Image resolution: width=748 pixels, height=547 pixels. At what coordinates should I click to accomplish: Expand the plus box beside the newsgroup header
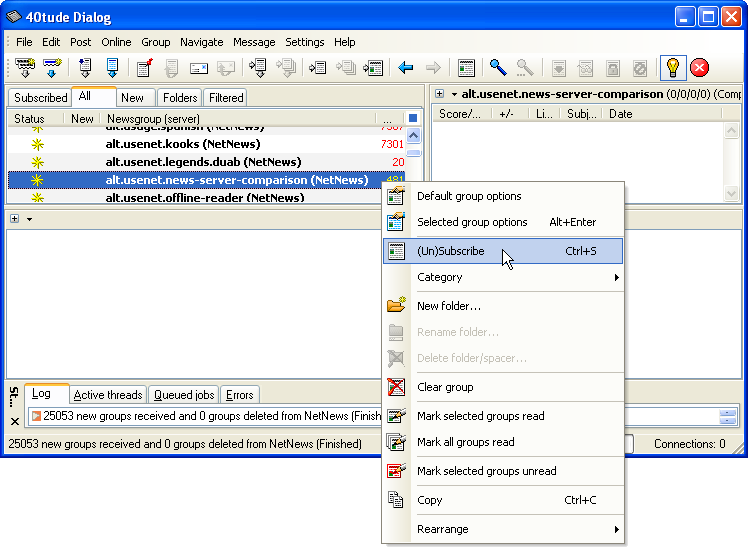coord(439,94)
